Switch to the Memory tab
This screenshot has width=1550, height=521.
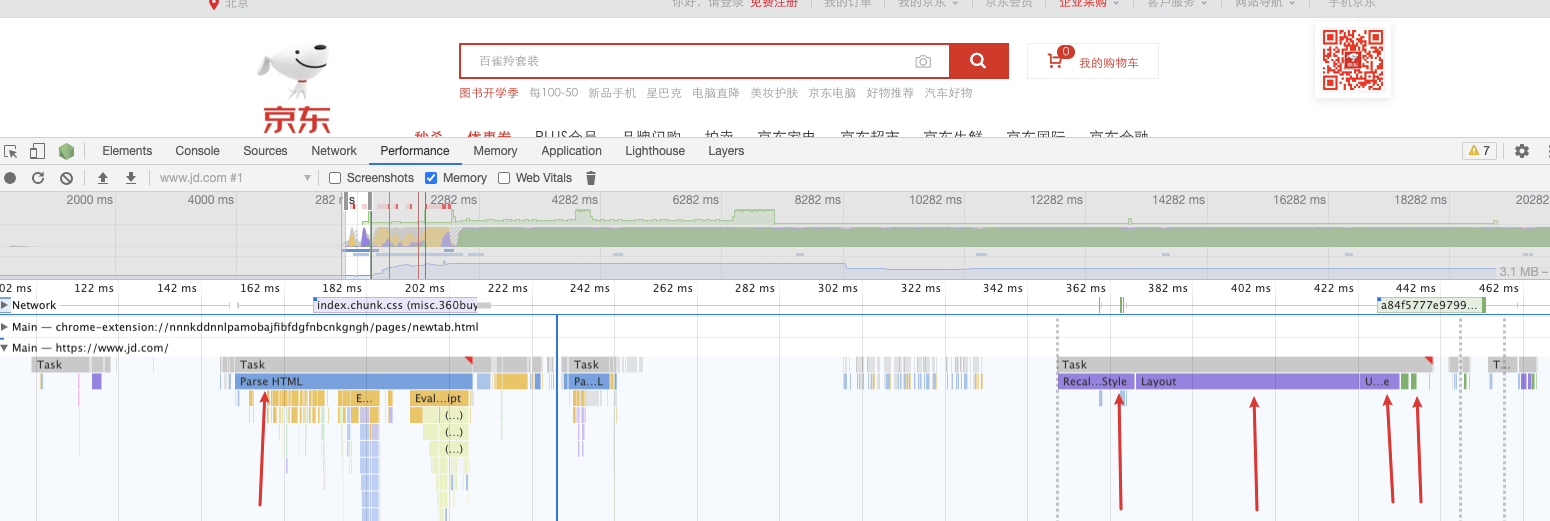coord(495,151)
